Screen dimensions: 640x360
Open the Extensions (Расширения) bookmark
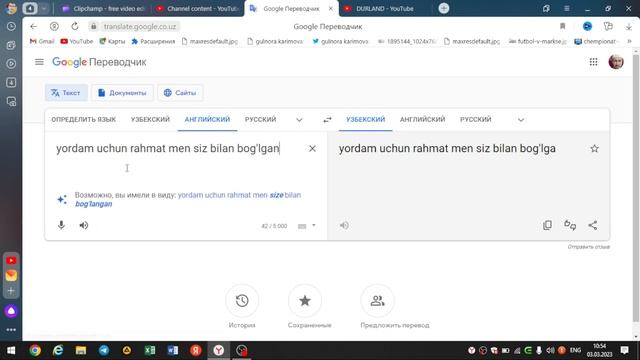click(153, 41)
